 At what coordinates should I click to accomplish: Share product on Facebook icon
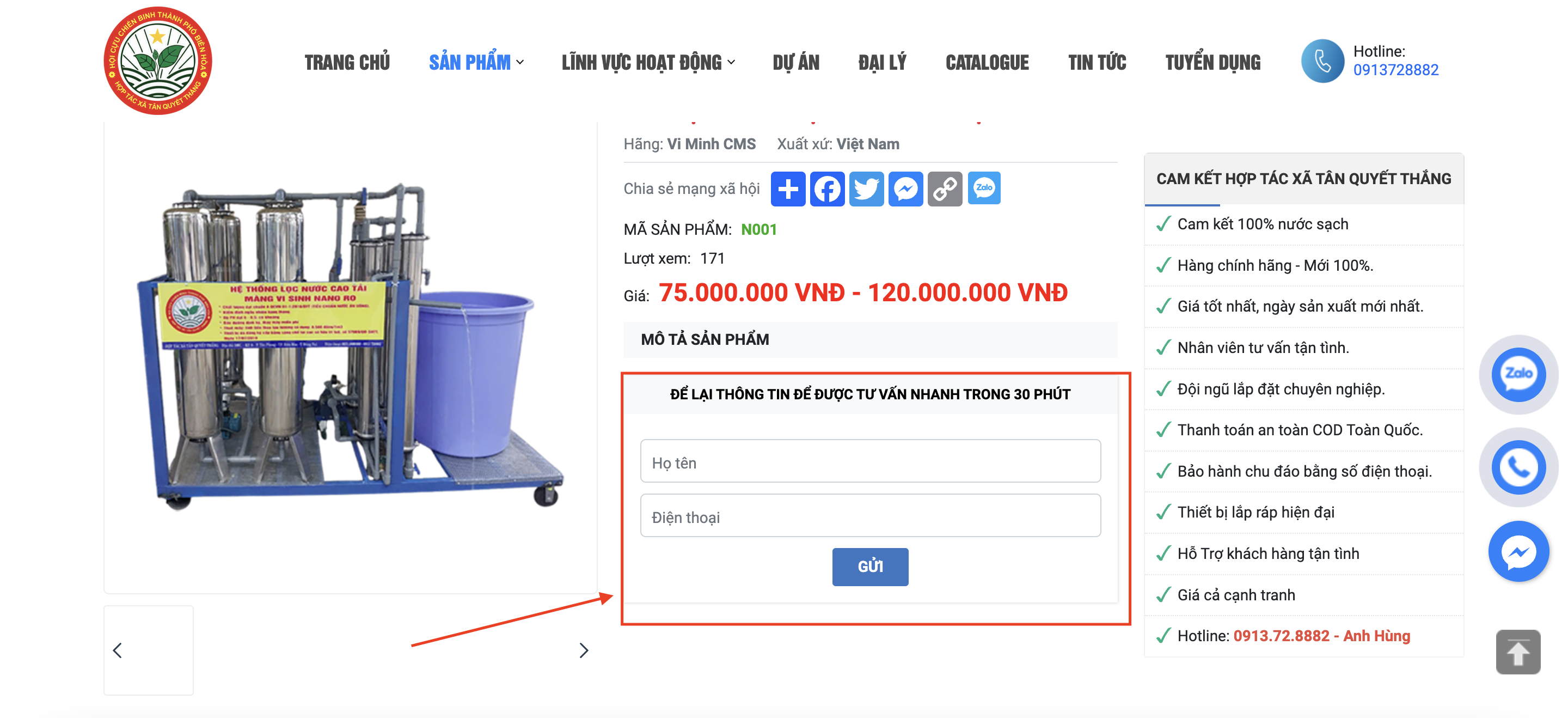(826, 189)
